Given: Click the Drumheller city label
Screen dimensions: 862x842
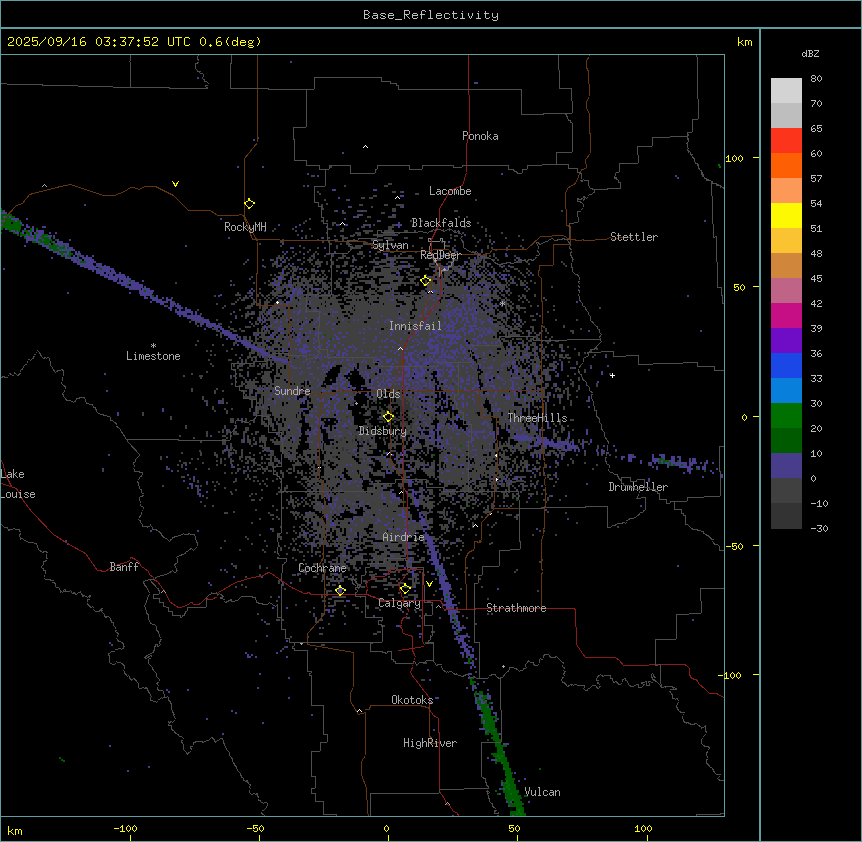Looking at the screenshot, I should pyautogui.click(x=638, y=487).
